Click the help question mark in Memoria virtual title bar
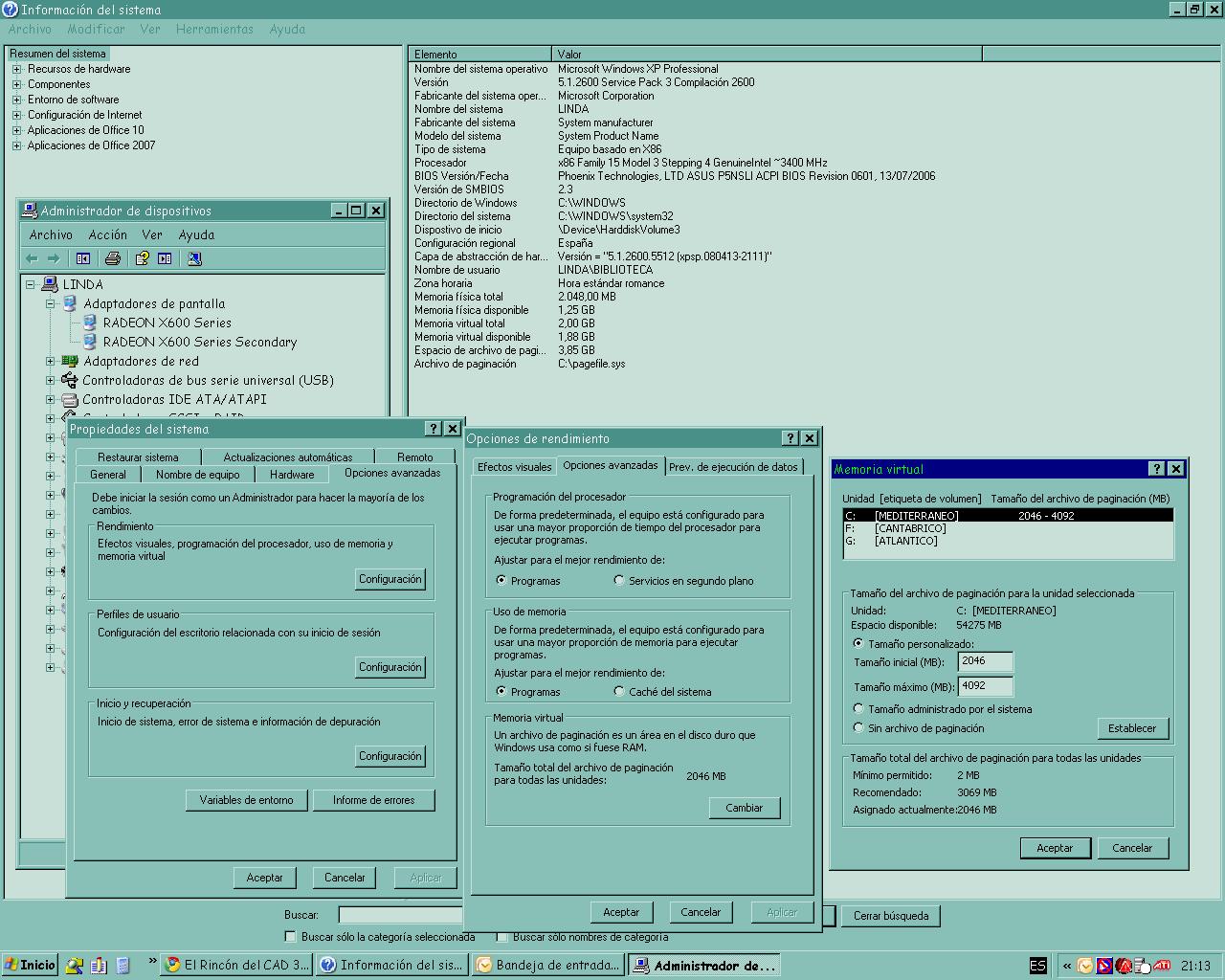Image resolution: width=1225 pixels, height=980 pixels. pyautogui.click(x=1157, y=469)
